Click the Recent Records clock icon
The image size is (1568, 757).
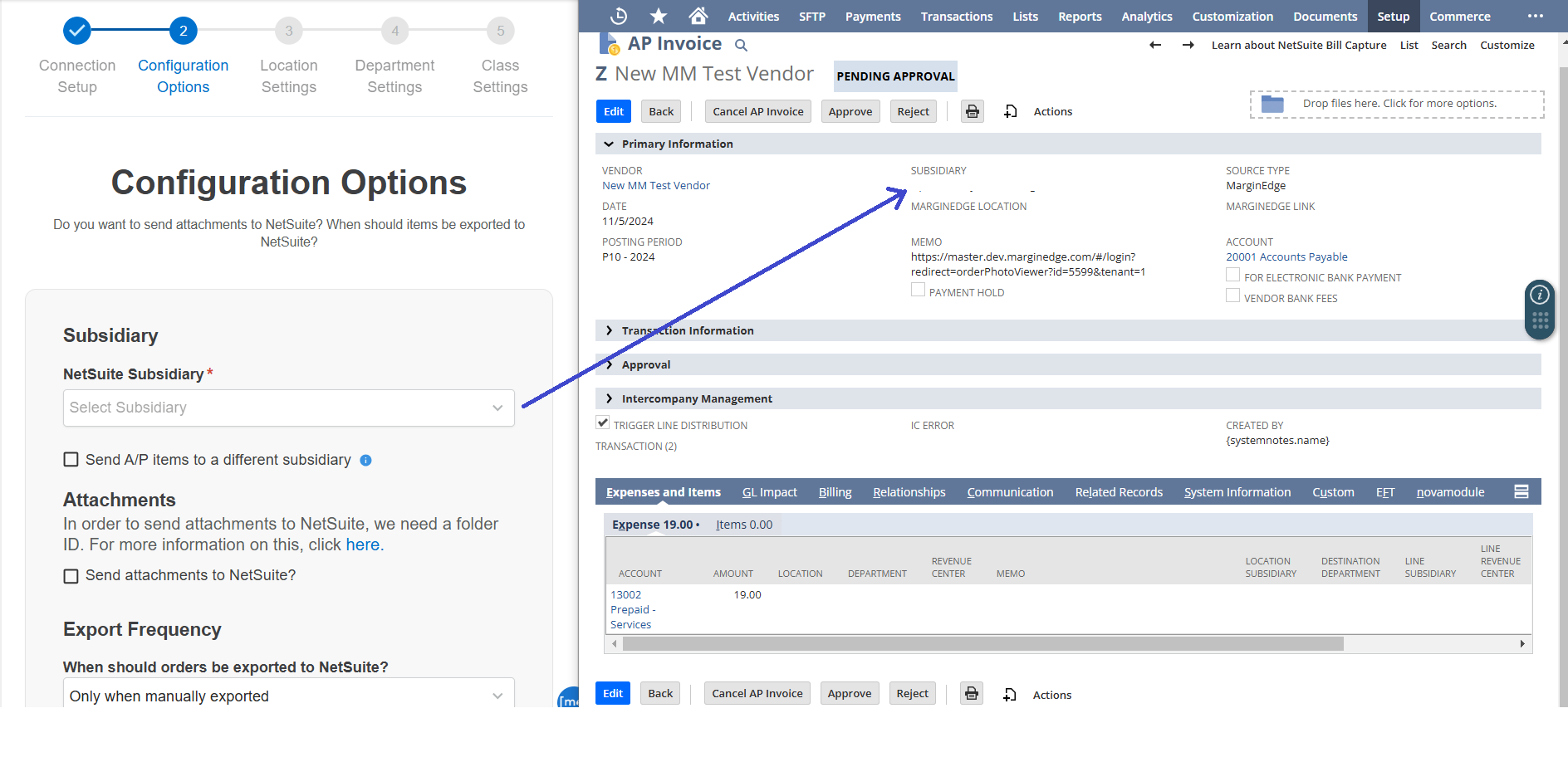[619, 16]
